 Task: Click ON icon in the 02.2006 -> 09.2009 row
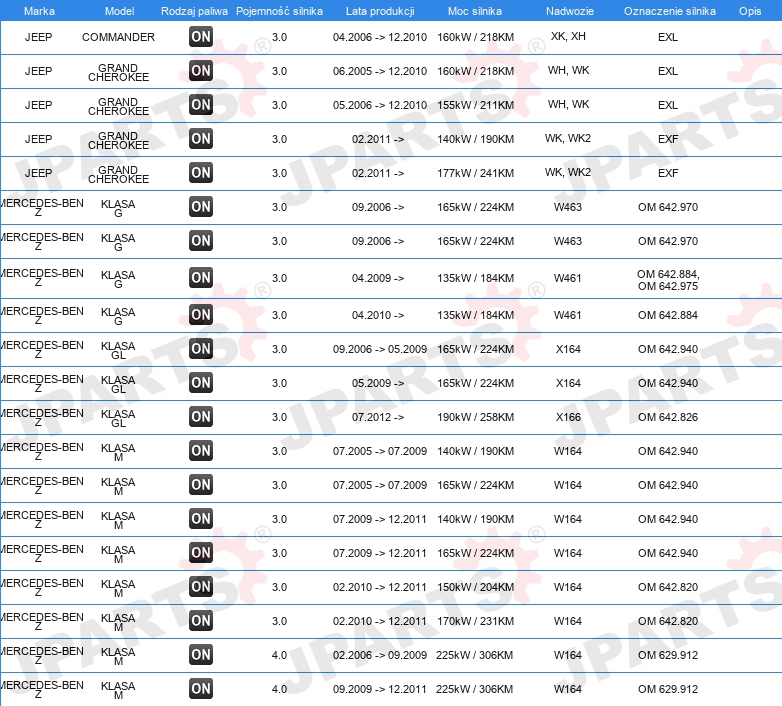point(201,654)
